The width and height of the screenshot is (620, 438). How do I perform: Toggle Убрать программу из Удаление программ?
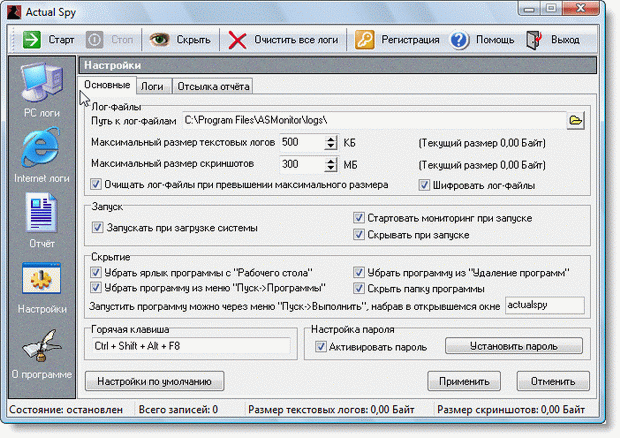[359, 272]
